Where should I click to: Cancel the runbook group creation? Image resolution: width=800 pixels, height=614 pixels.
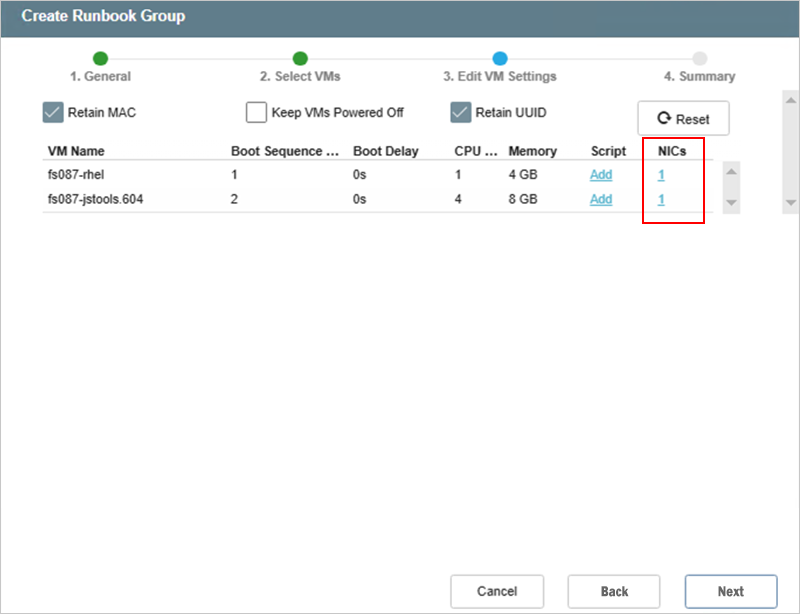click(497, 591)
